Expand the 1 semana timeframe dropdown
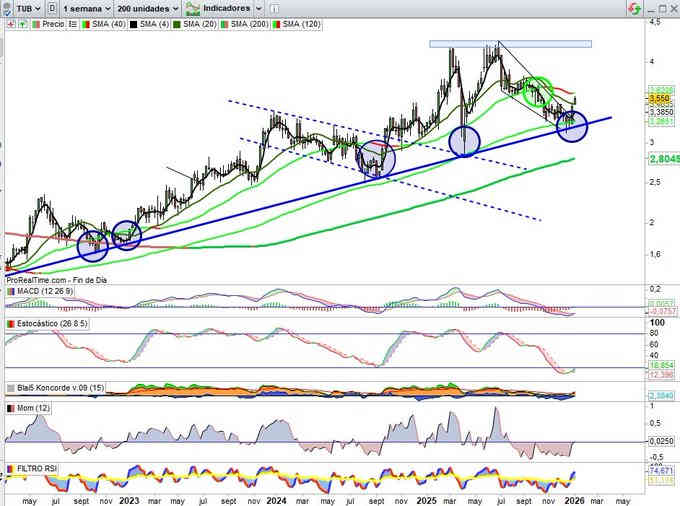 pos(88,7)
